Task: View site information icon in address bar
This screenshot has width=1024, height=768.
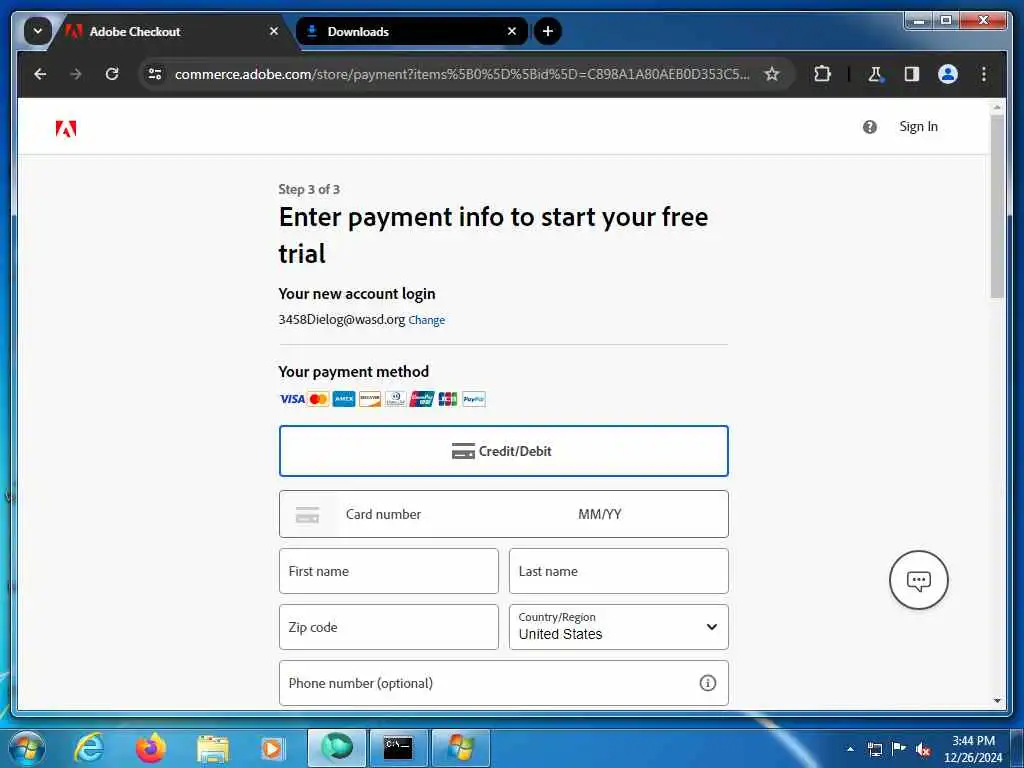Action: 155,74
